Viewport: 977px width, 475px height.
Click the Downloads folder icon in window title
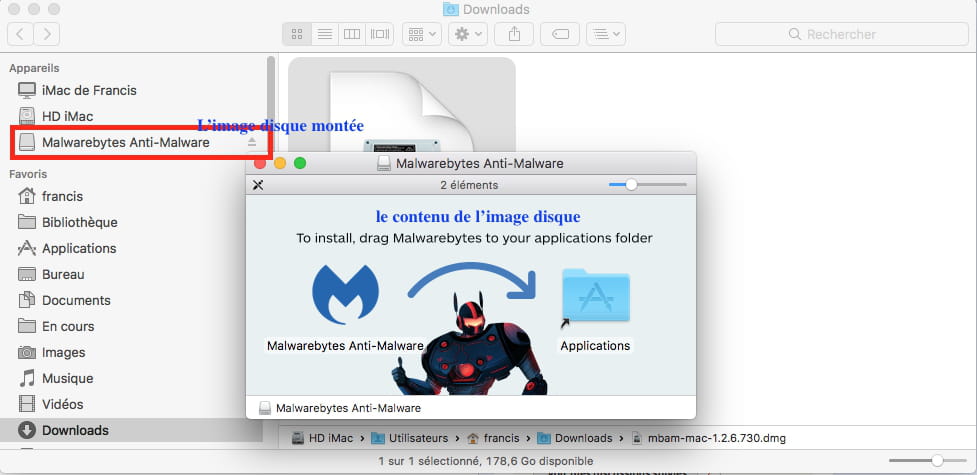(450, 9)
